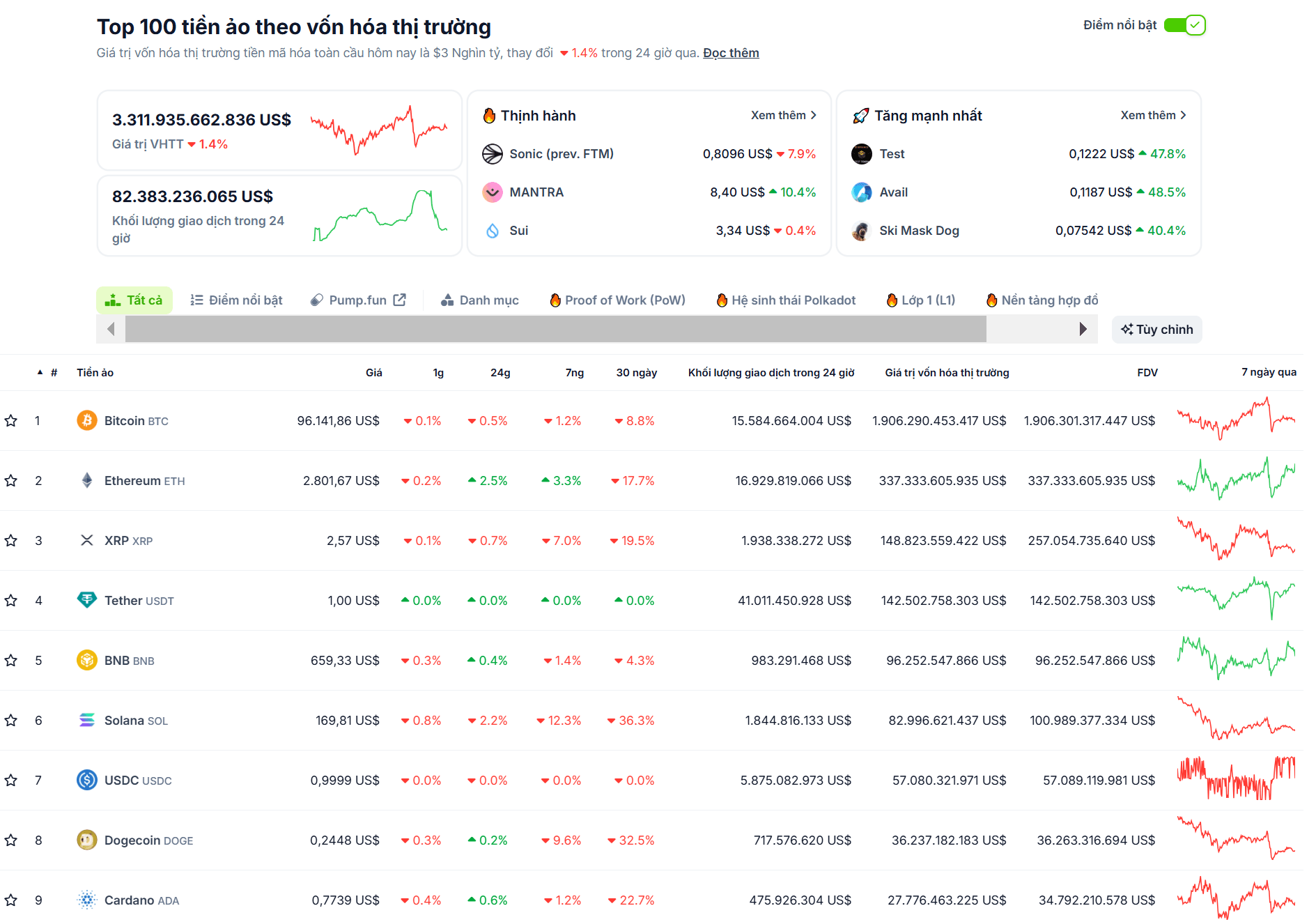This screenshot has height=922, width=1316.
Task: Click the Test coin icon
Action: (x=862, y=154)
